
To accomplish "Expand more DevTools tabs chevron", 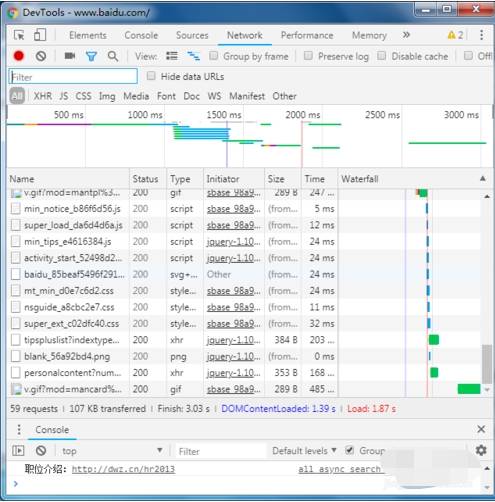I will tap(406, 35).
